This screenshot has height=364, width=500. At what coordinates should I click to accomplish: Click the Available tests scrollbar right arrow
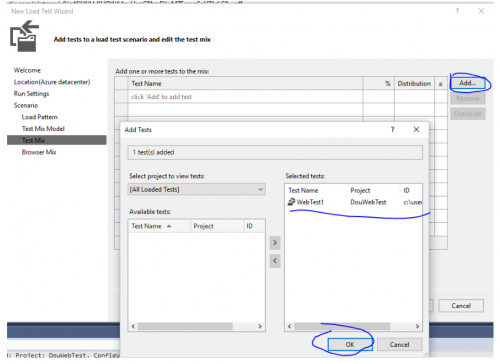(260, 326)
